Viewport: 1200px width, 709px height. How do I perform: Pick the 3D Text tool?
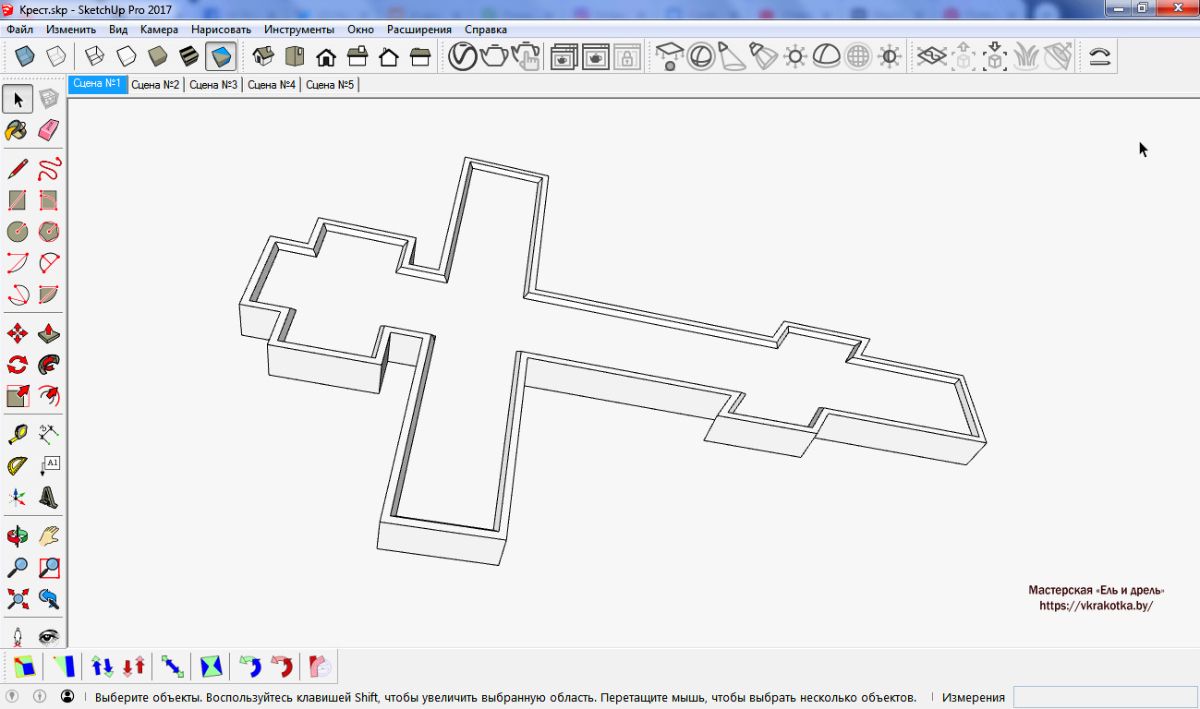[48, 497]
